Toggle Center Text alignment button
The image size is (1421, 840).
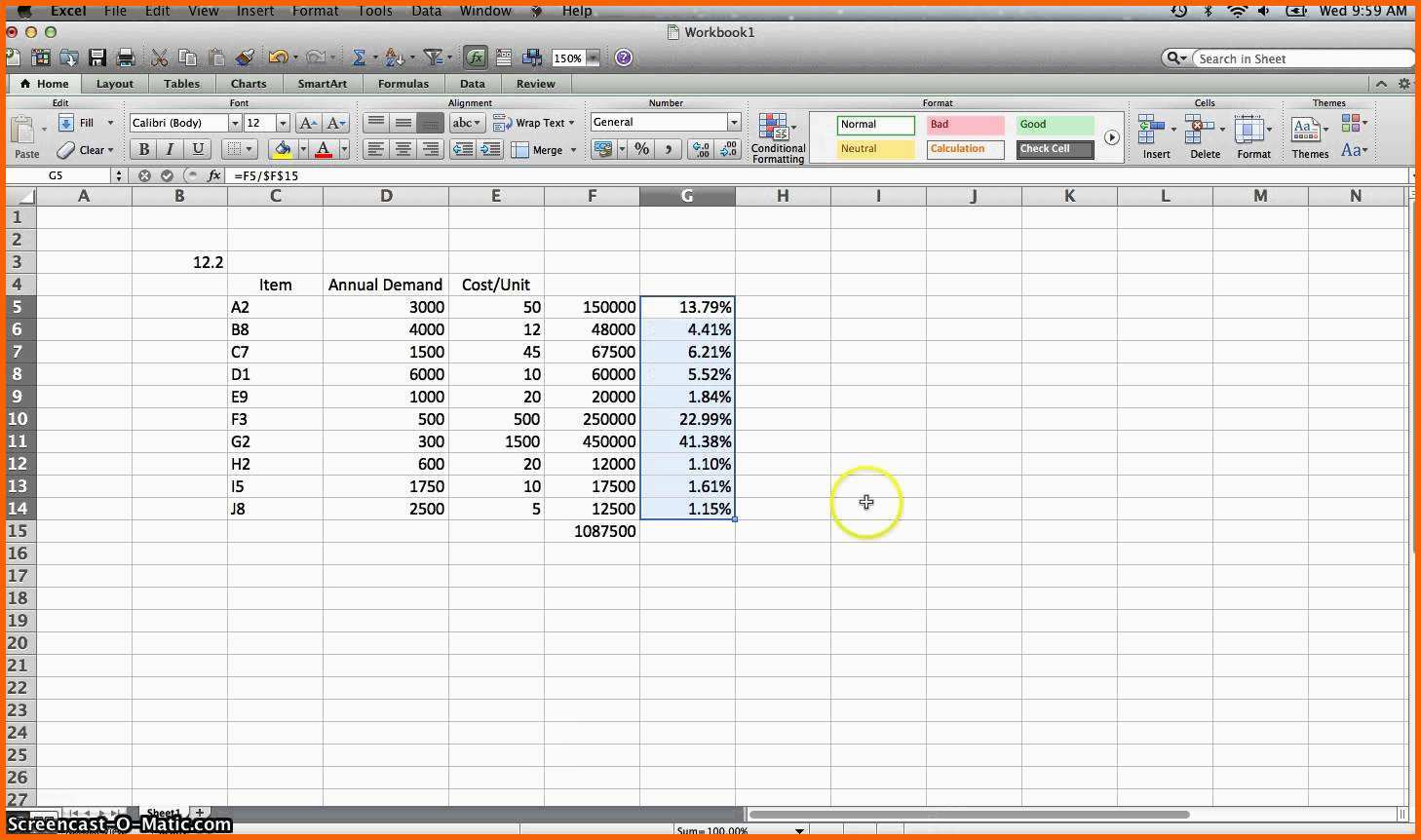click(403, 149)
